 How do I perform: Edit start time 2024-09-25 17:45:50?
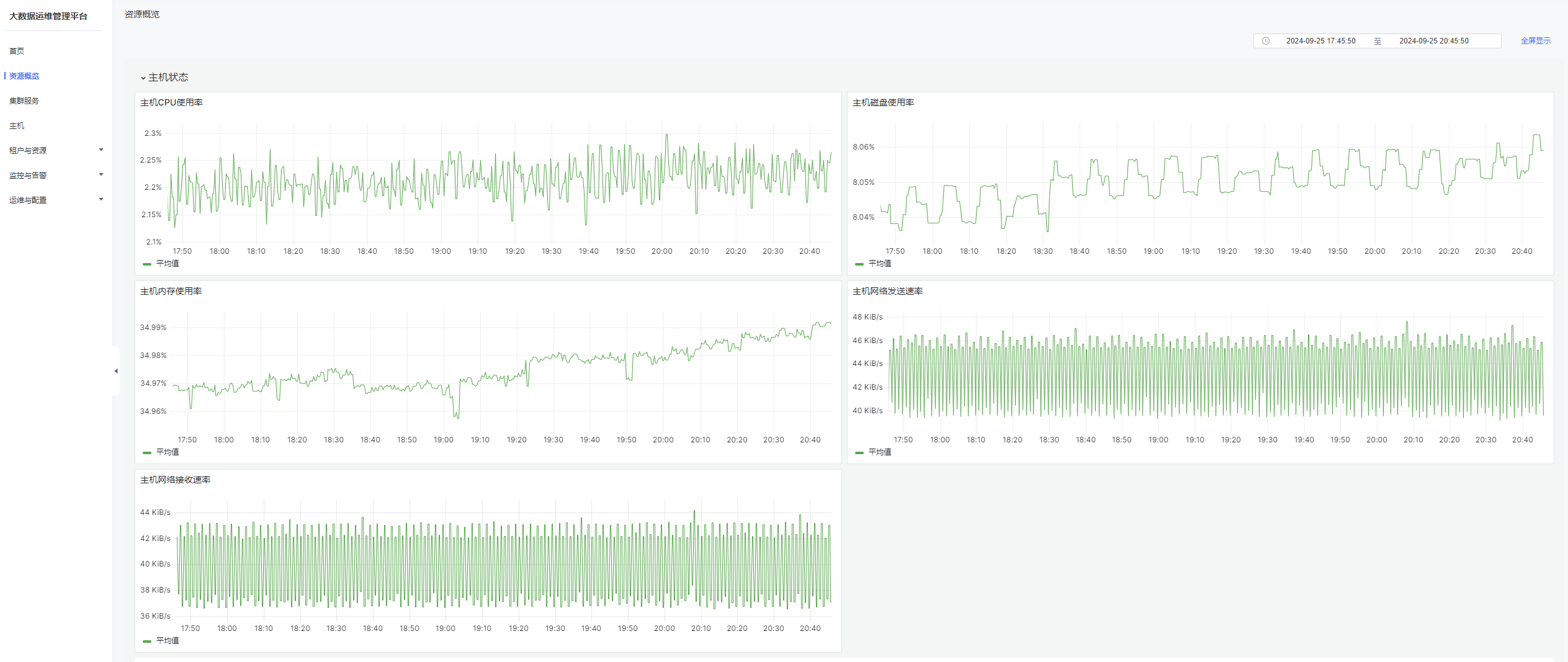click(x=1320, y=41)
